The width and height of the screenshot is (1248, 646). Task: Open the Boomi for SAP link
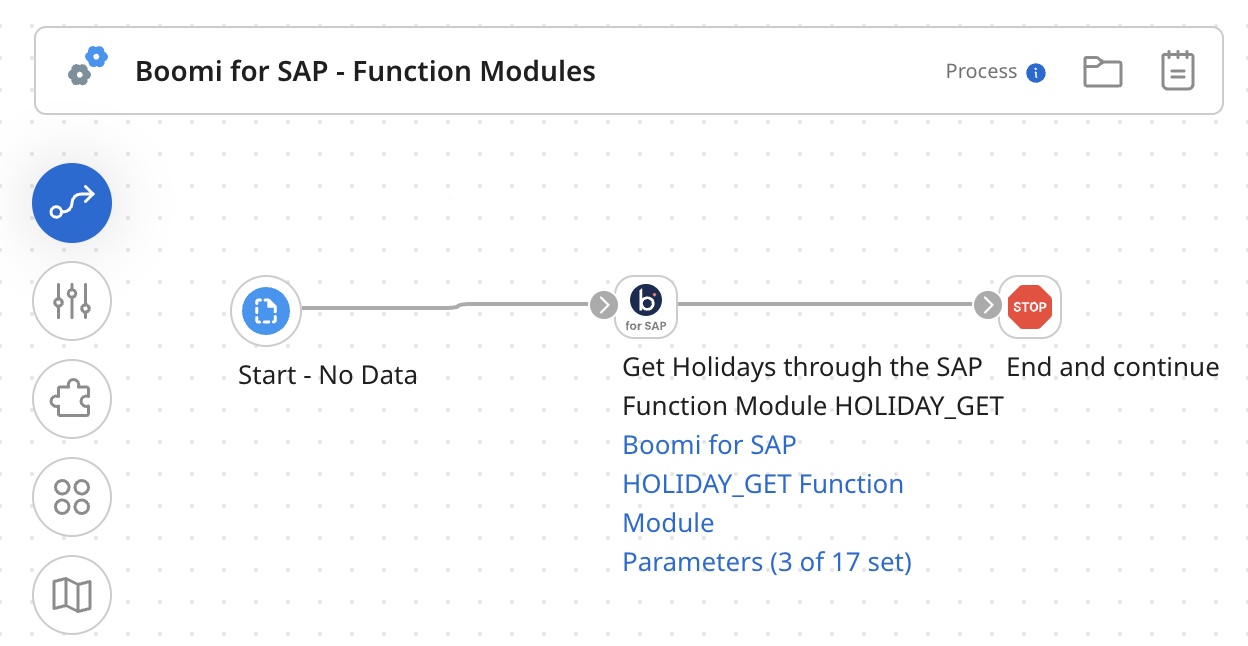pyautogui.click(x=709, y=444)
